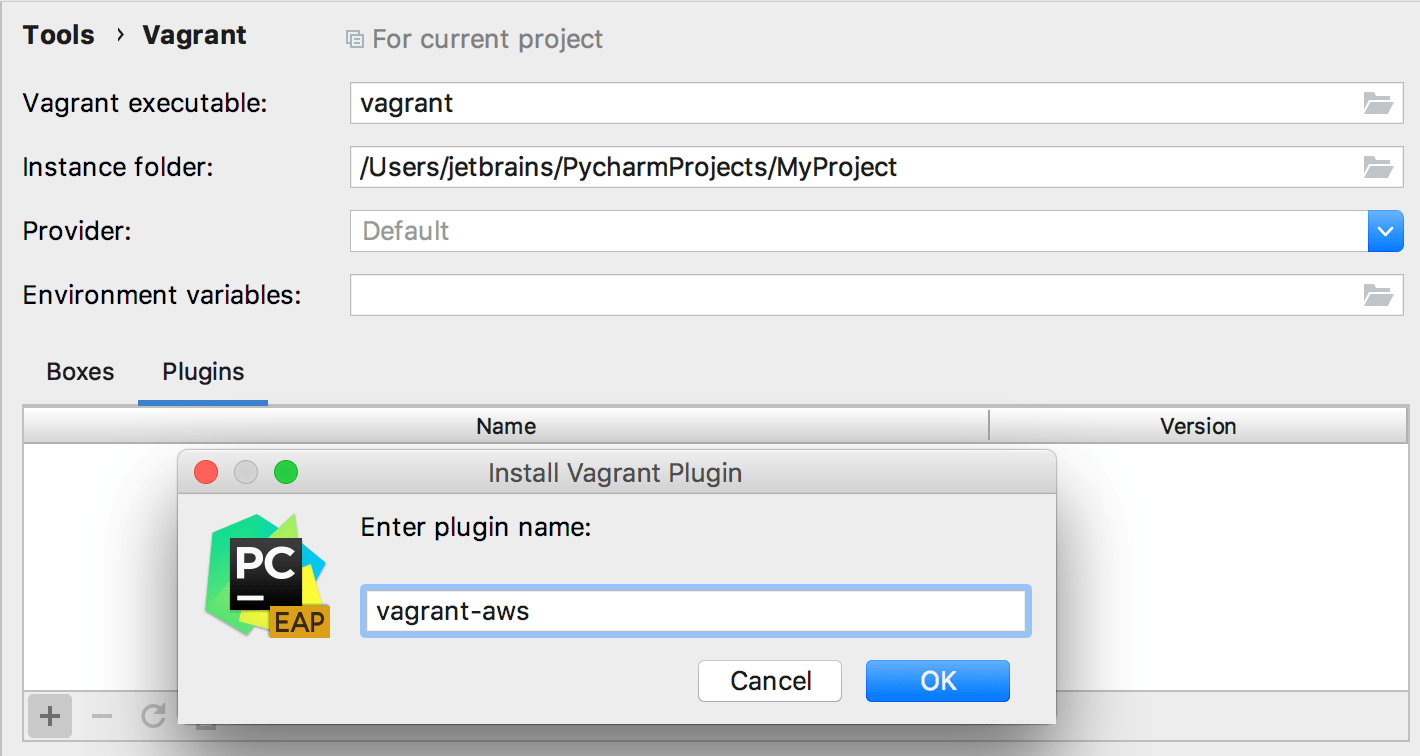Click the copy icon beside For current project

354,38
